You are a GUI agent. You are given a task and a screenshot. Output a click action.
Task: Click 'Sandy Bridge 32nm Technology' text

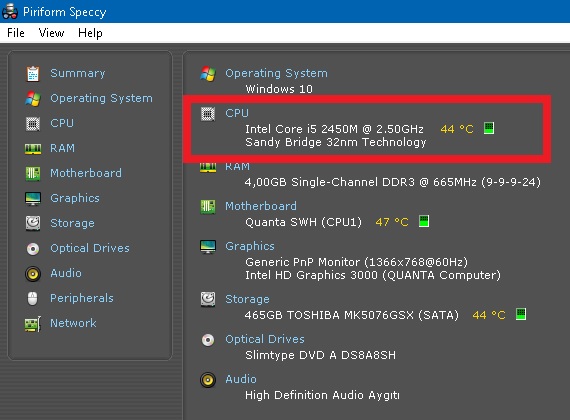point(336,142)
